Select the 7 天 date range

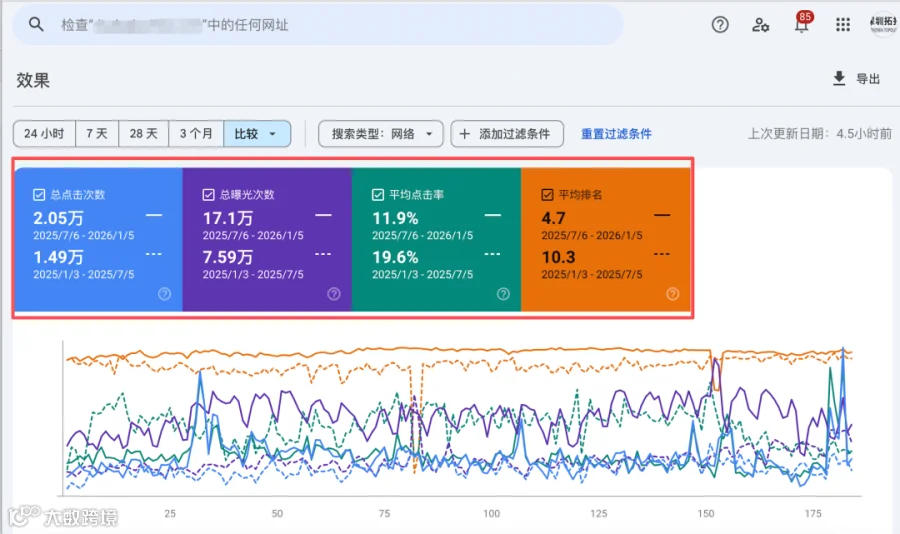click(x=97, y=134)
